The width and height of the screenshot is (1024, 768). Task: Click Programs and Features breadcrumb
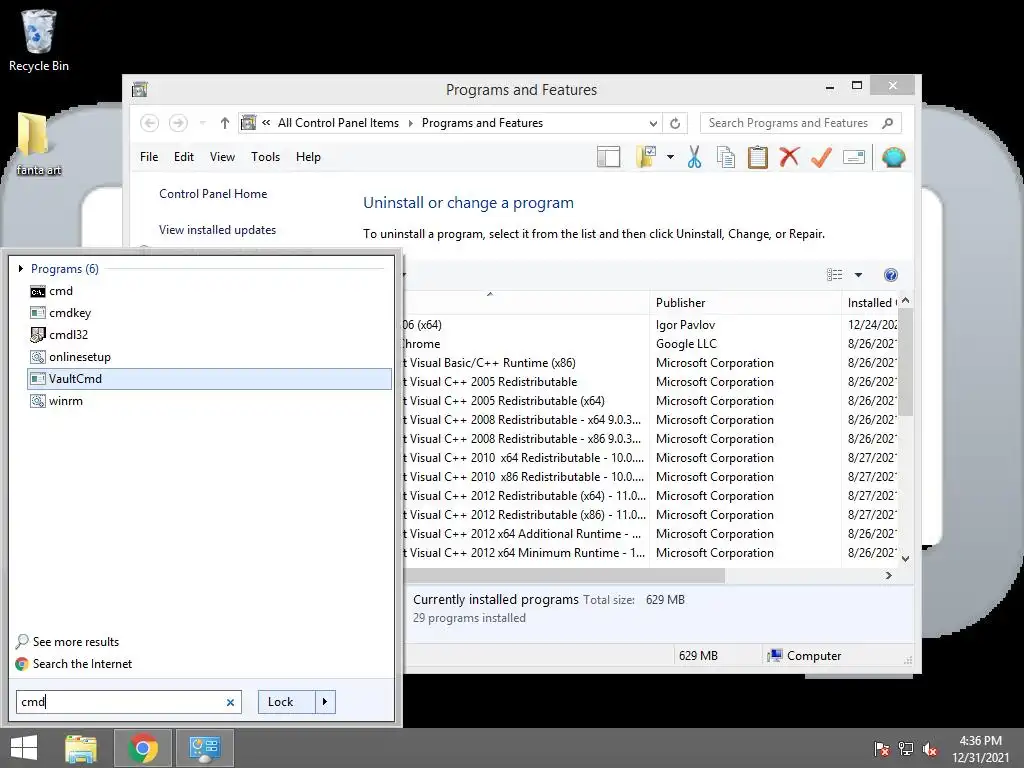pyautogui.click(x=482, y=123)
